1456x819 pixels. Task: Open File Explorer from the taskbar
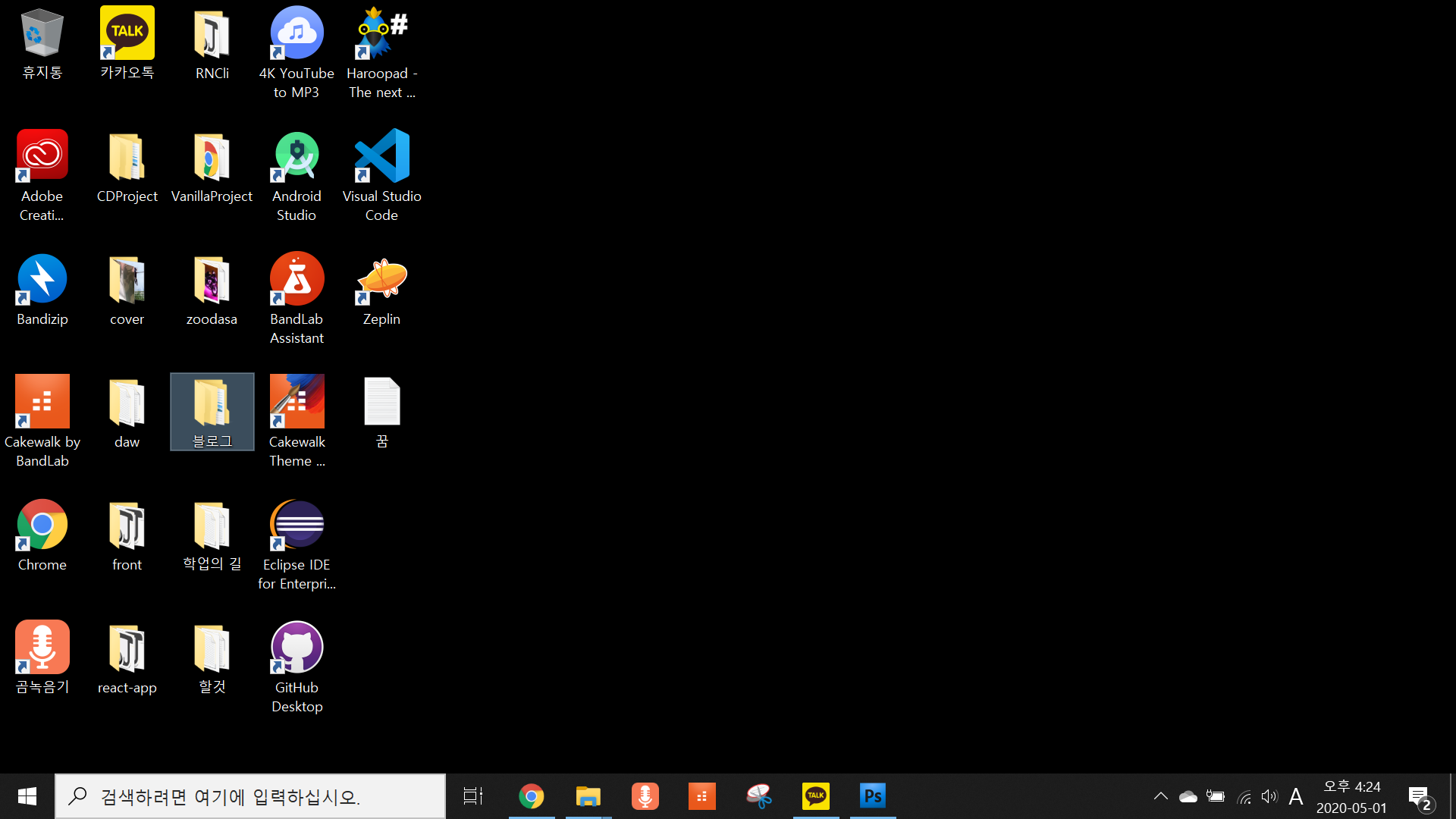pyautogui.click(x=588, y=796)
